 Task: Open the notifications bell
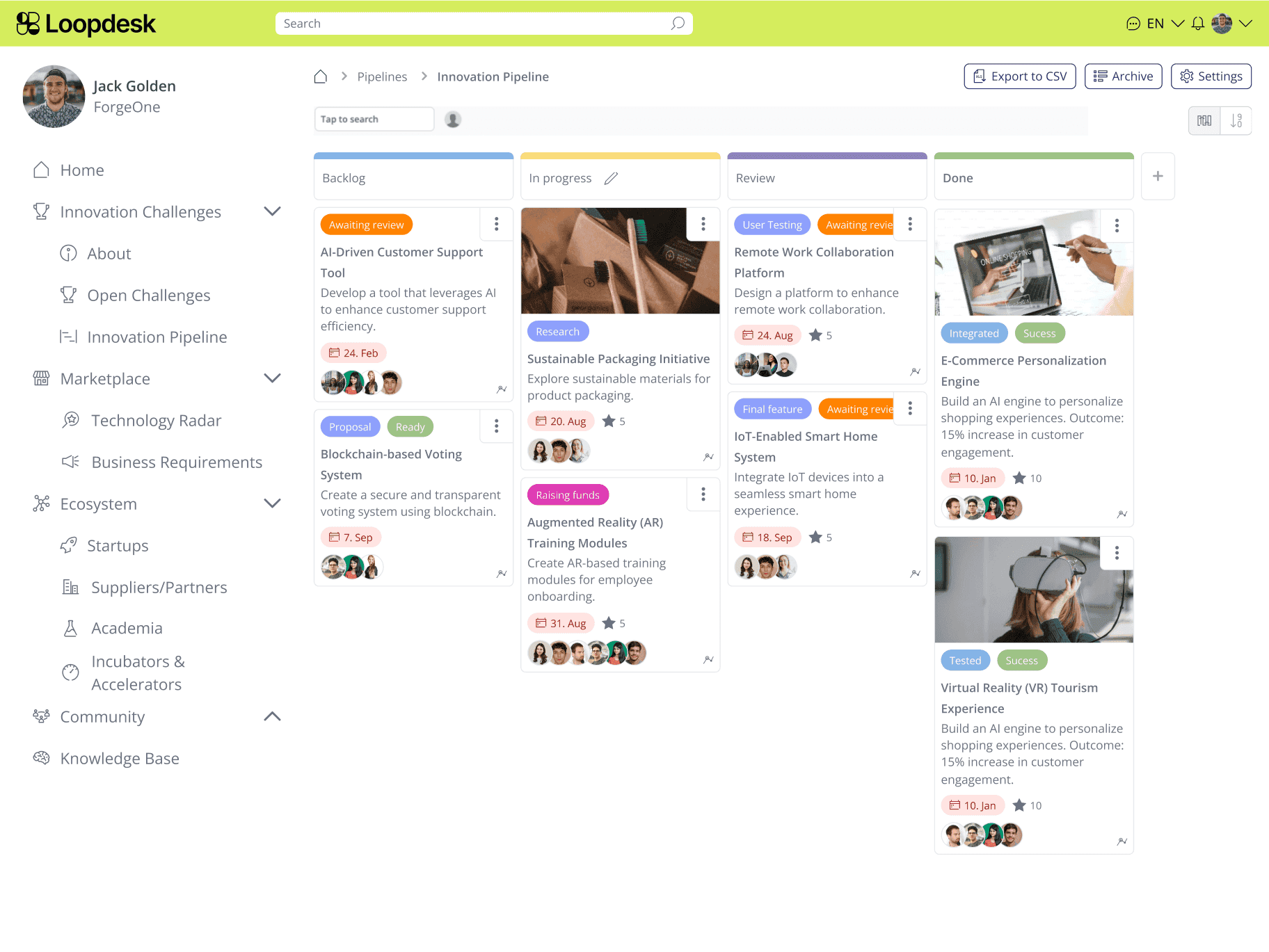(1197, 23)
